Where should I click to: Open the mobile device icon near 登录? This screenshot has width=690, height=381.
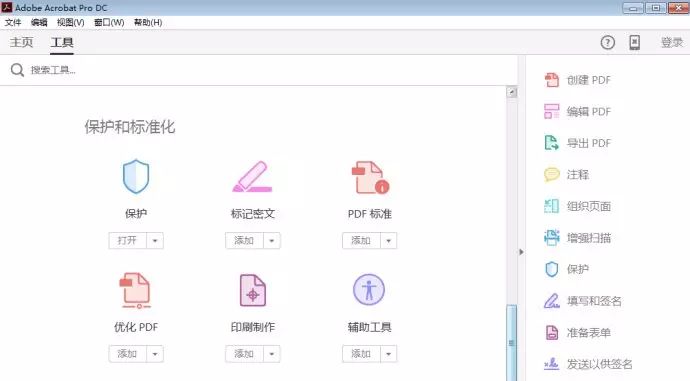click(x=635, y=43)
